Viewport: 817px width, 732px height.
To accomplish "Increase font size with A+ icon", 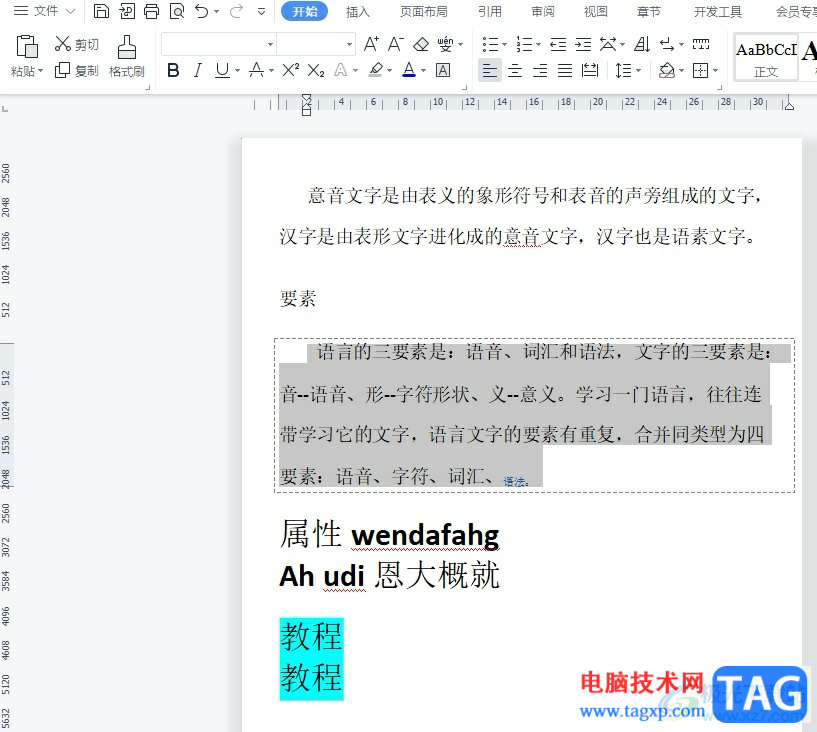I will click(x=371, y=44).
